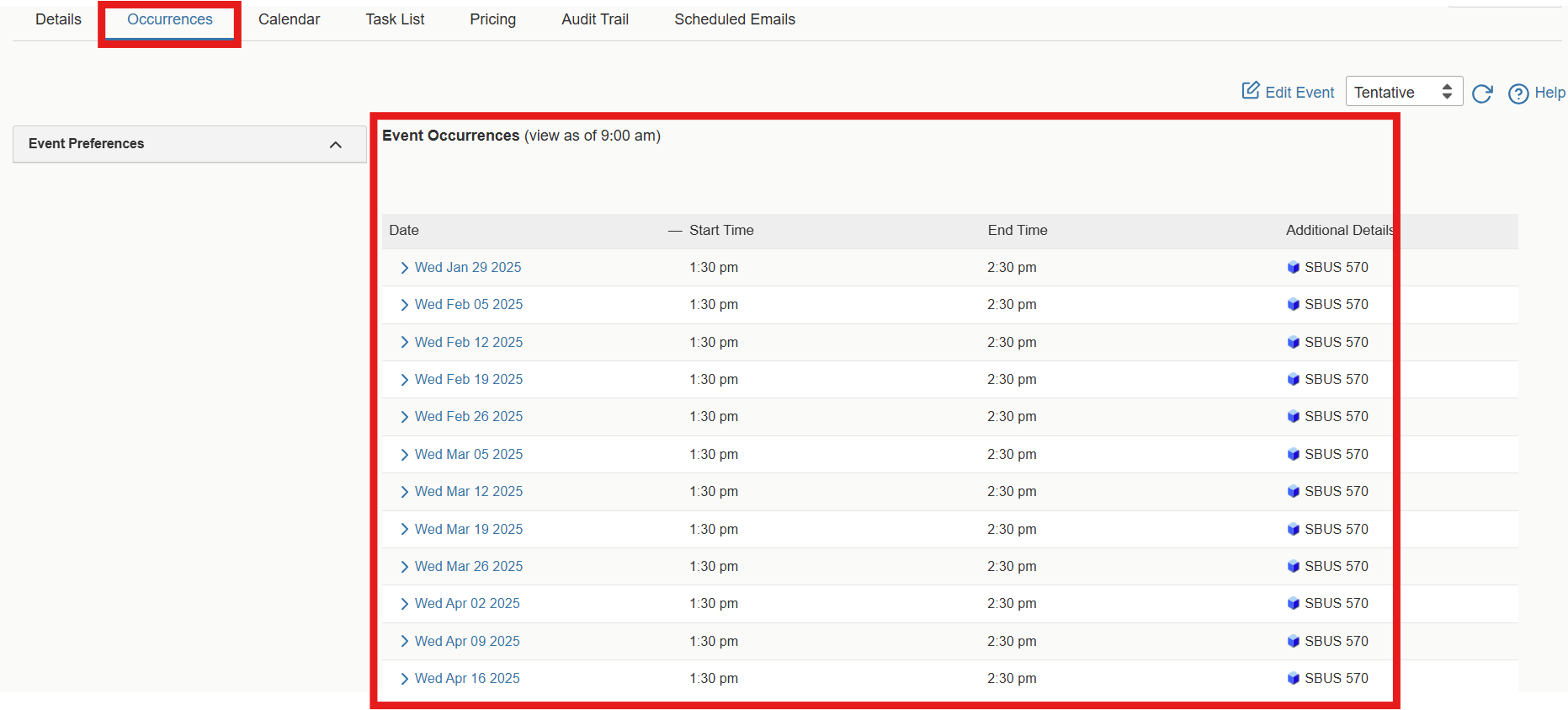Open the Audit Trail tab
This screenshot has height=710, width=1568.
(x=594, y=19)
